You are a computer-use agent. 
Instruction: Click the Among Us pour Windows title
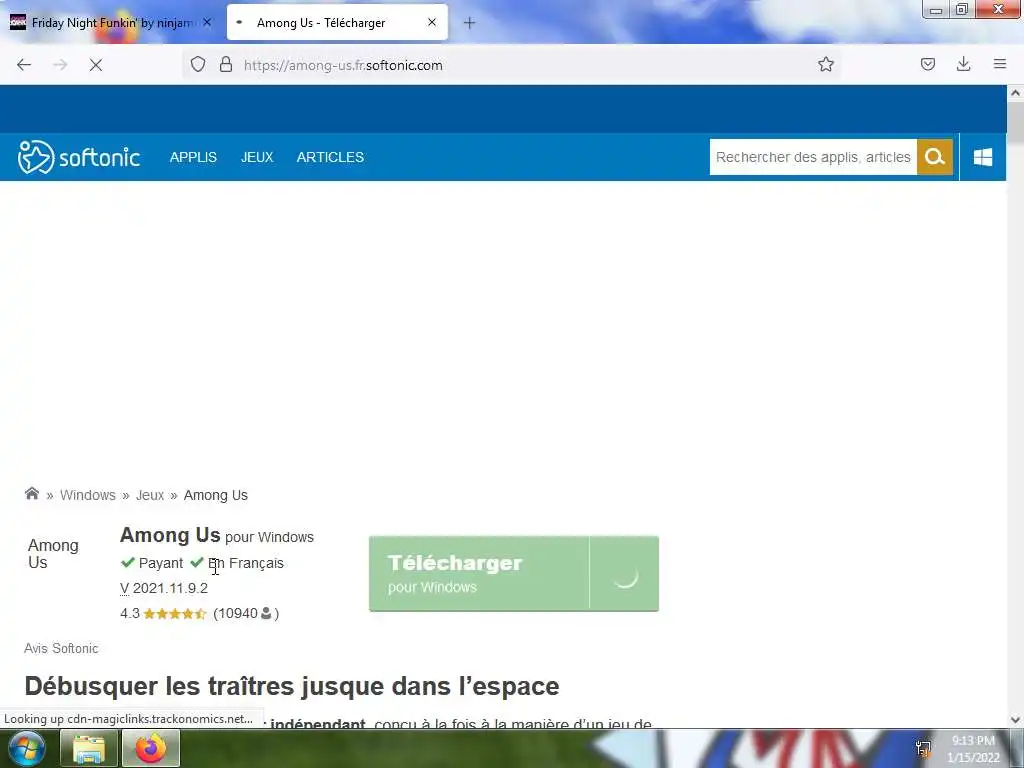coord(217,536)
